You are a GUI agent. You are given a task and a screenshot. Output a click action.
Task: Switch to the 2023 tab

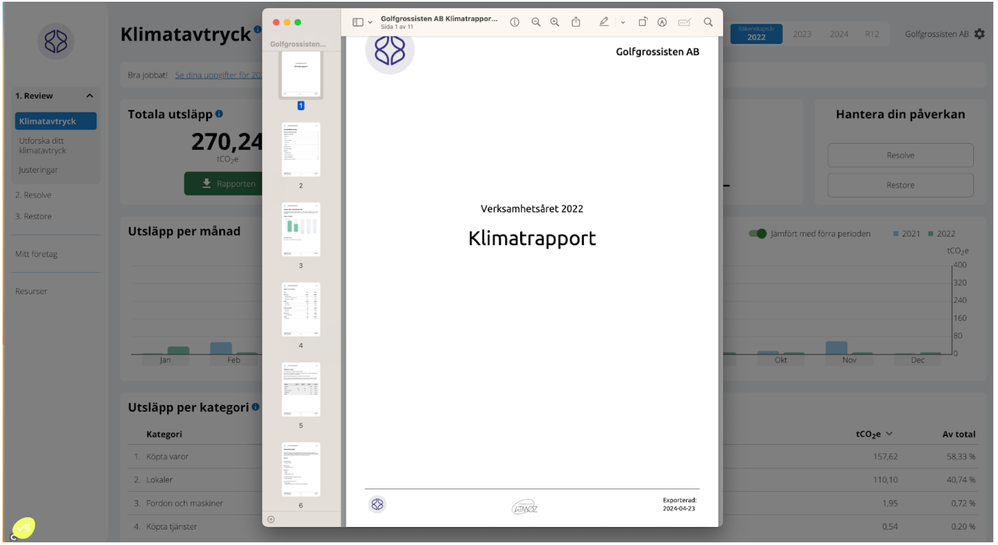[802, 34]
